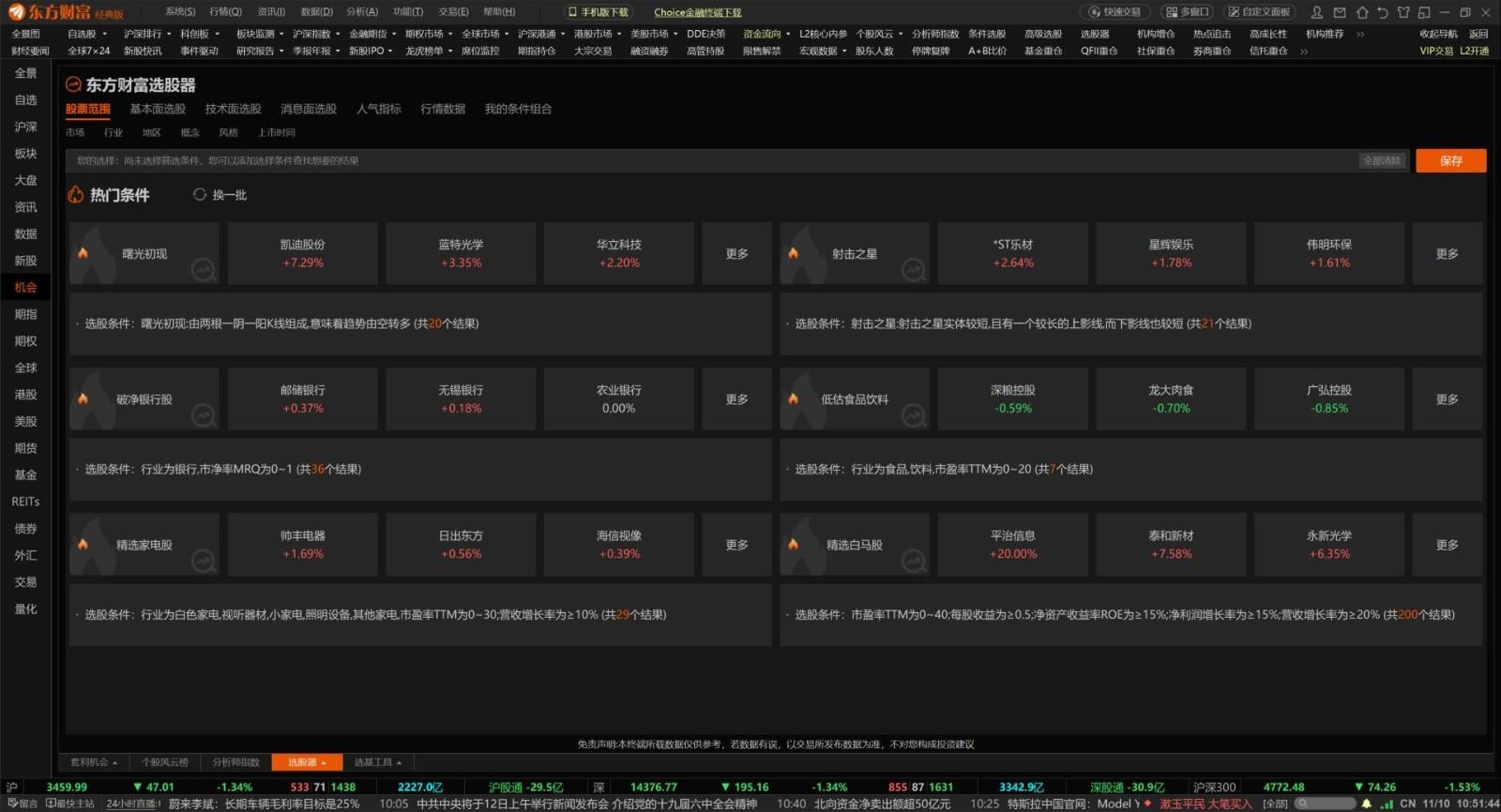Viewport: 1501px width, 812px height.
Task: Open the skin theme shirt icon
Action: point(1403,12)
